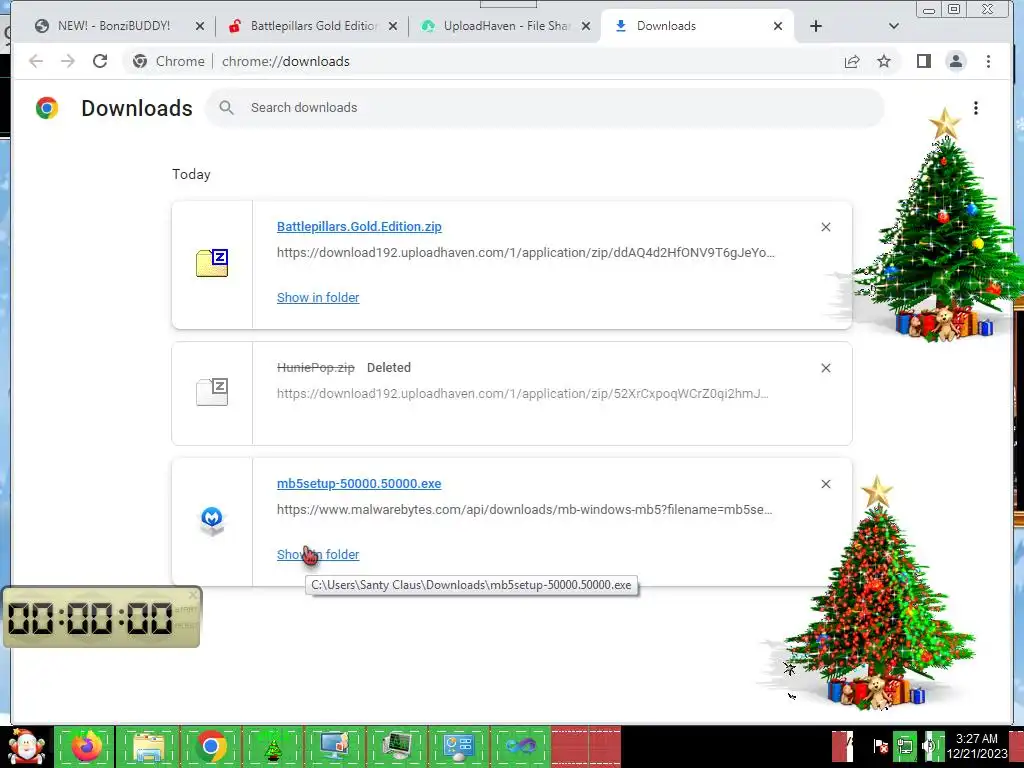Click the Battlepillars zip file icon

(212, 263)
